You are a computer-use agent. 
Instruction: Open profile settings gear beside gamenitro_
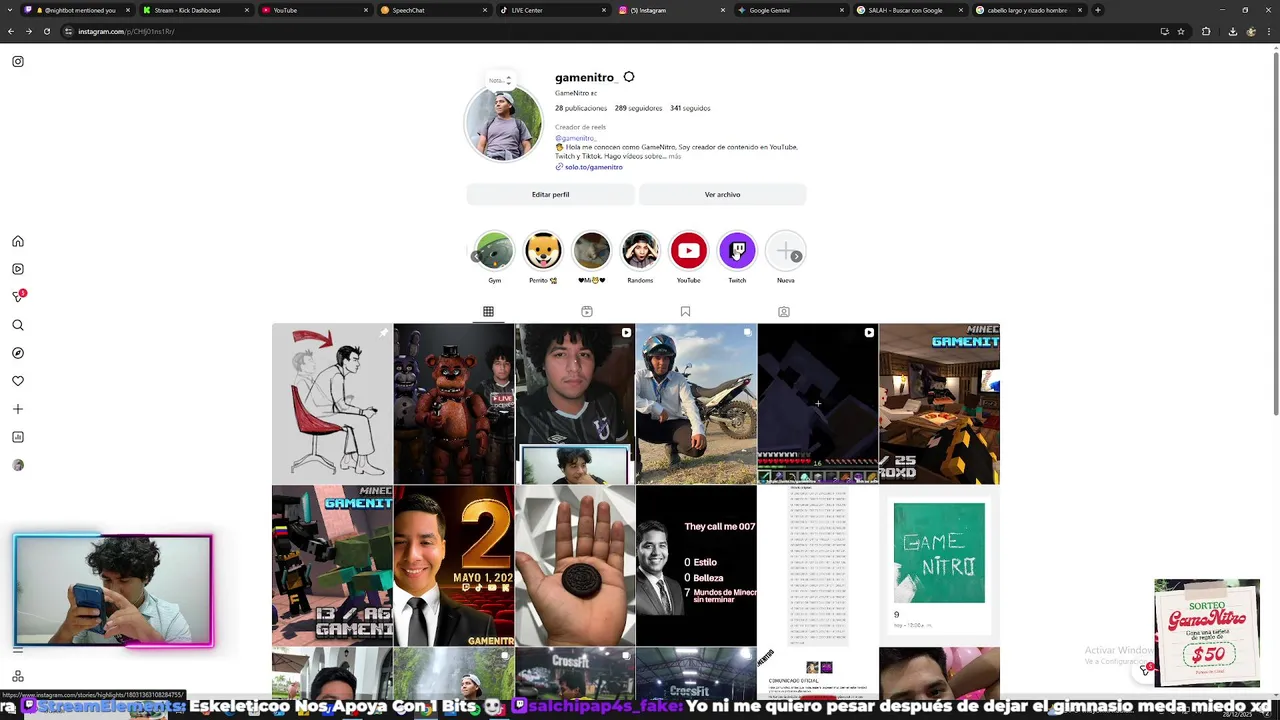tap(629, 77)
